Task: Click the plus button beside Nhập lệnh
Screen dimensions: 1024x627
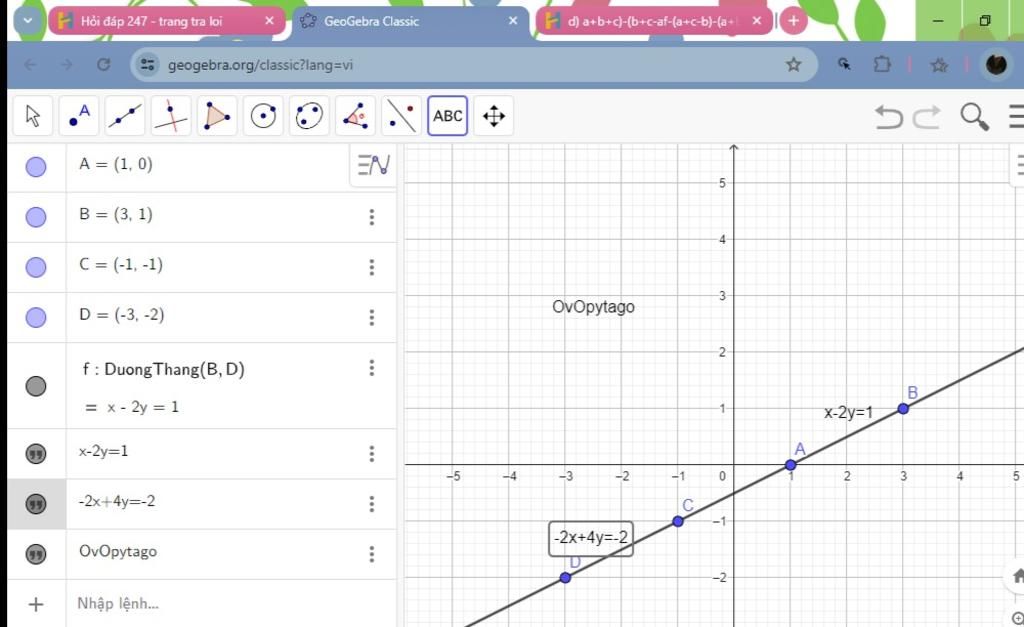Action: click(x=36, y=604)
